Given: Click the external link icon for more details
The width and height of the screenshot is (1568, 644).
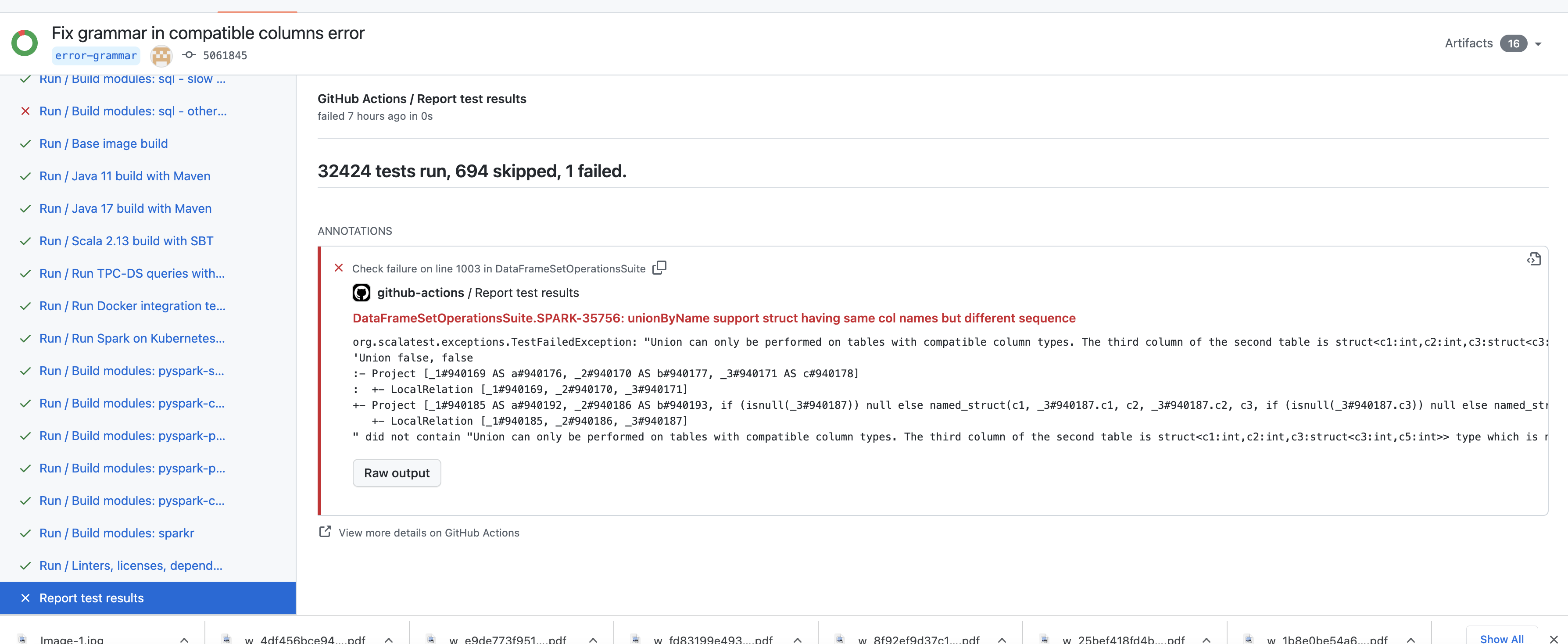Looking at the screenshot, I should pos(325,532).
